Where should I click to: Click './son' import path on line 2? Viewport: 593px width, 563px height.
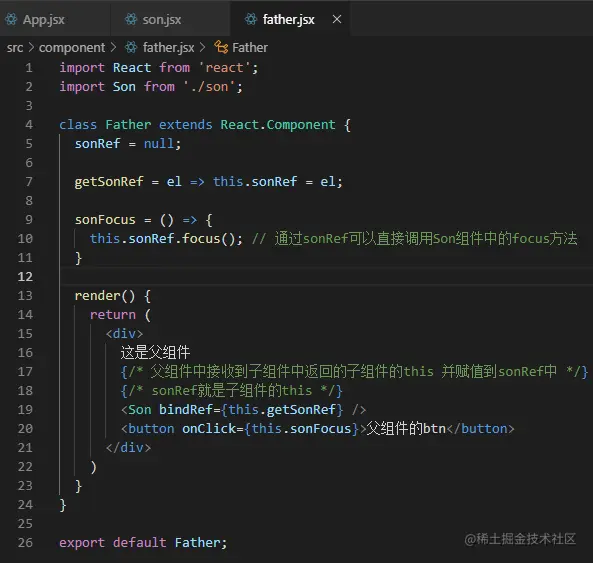[209, 87]
